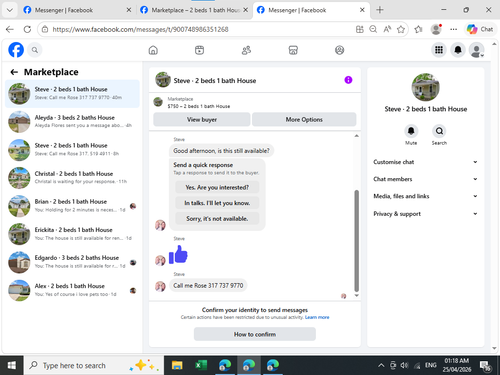Viewport: 500px width, 375px height.
Task: Open browser Settings and more ellipsis
Action: [453, 29]
